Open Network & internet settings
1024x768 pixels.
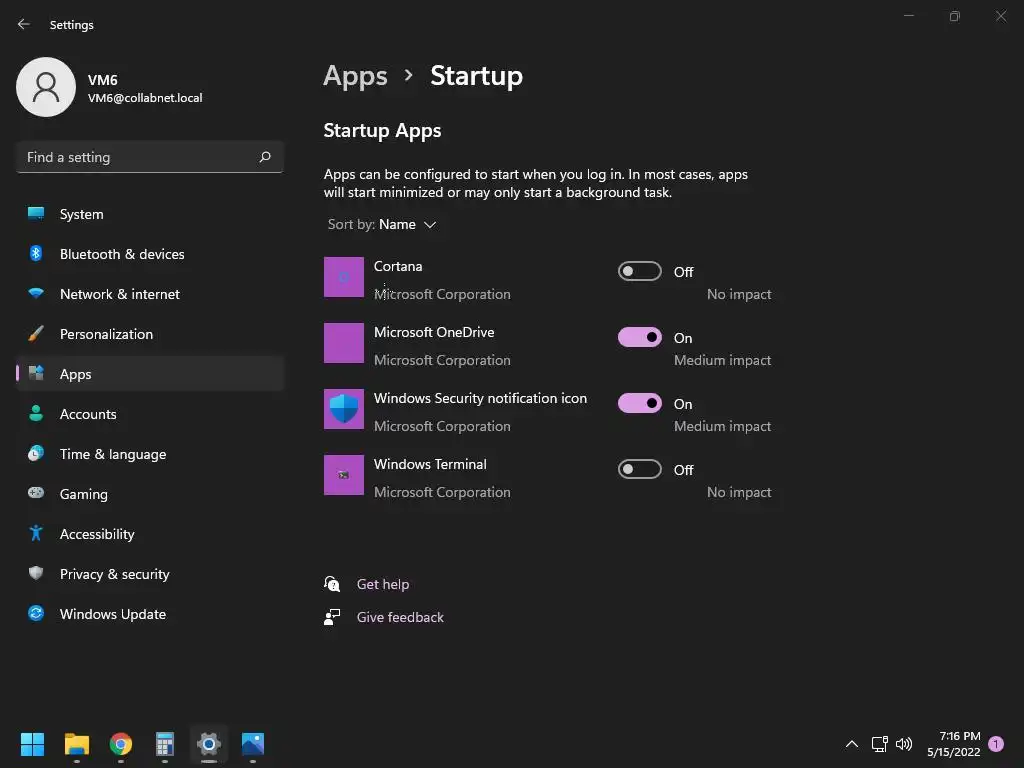(x=150, y=293)
